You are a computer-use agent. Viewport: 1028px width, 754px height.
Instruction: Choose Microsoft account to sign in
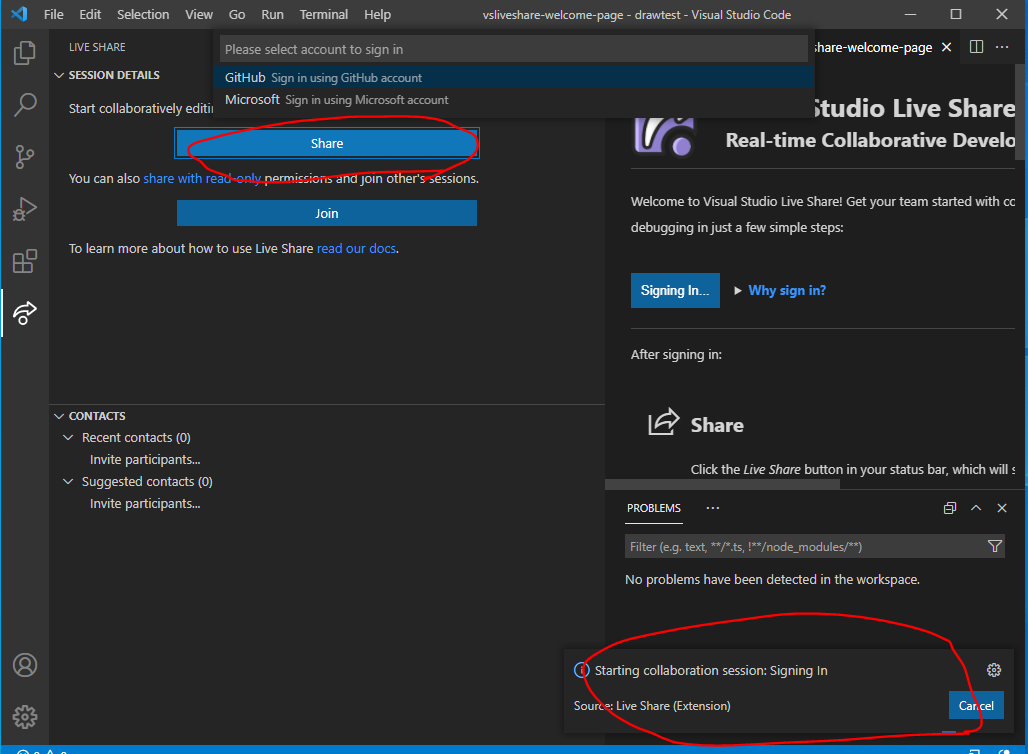click(514, 100)
